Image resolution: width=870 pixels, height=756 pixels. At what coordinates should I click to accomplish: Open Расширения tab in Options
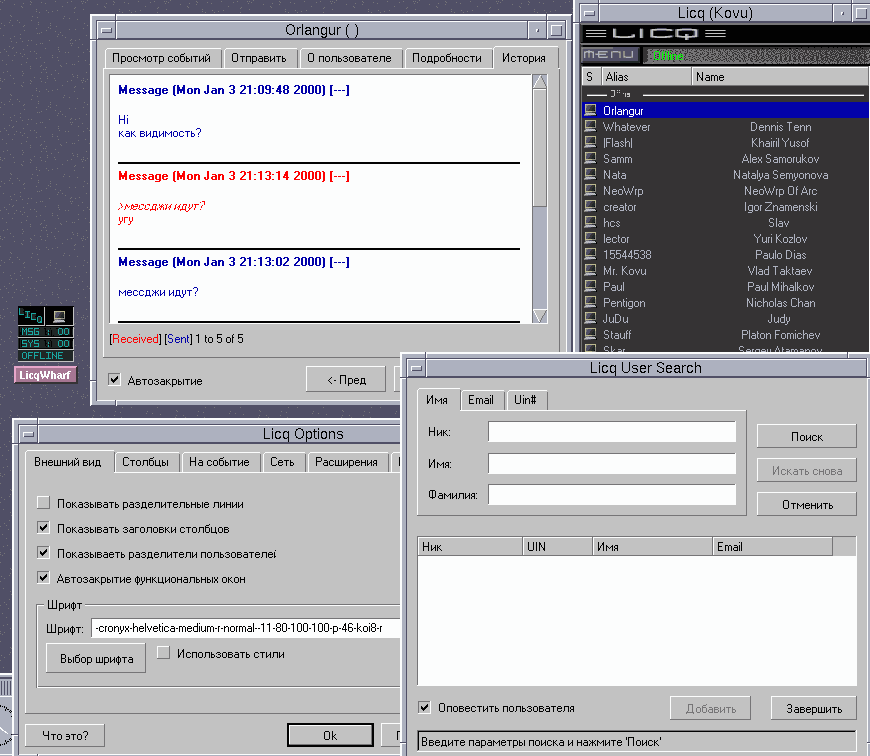tap(346, 462)
